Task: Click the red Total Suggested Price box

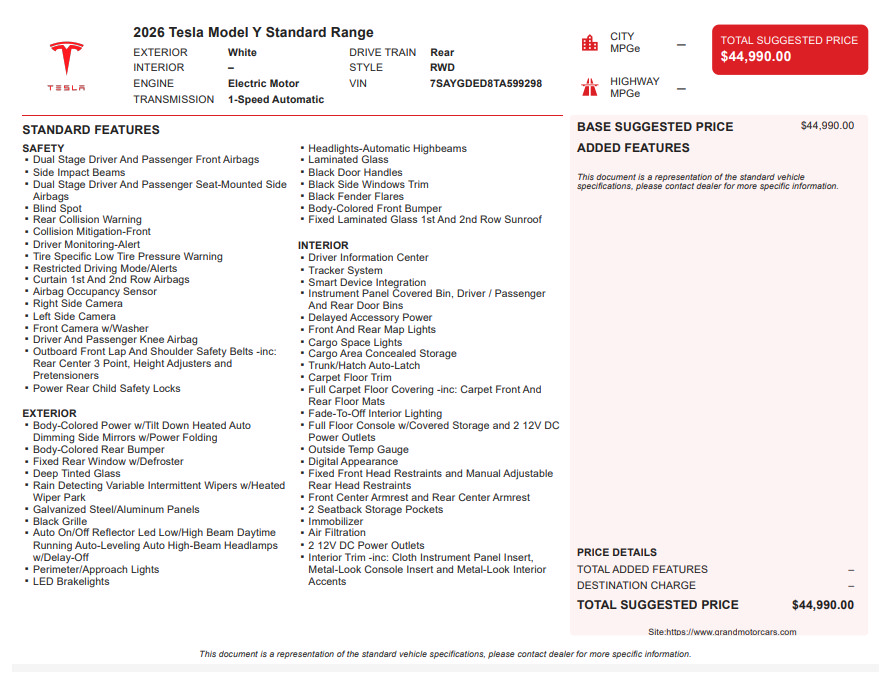Action: (790, 49)
